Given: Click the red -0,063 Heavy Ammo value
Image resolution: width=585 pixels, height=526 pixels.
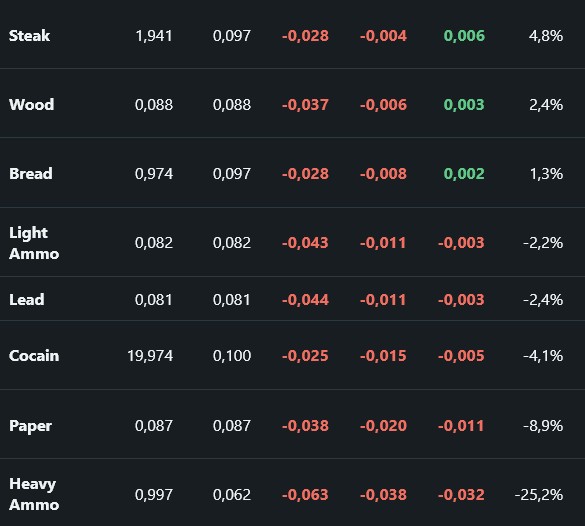Looking at the screenshot, I should (305, 495).
